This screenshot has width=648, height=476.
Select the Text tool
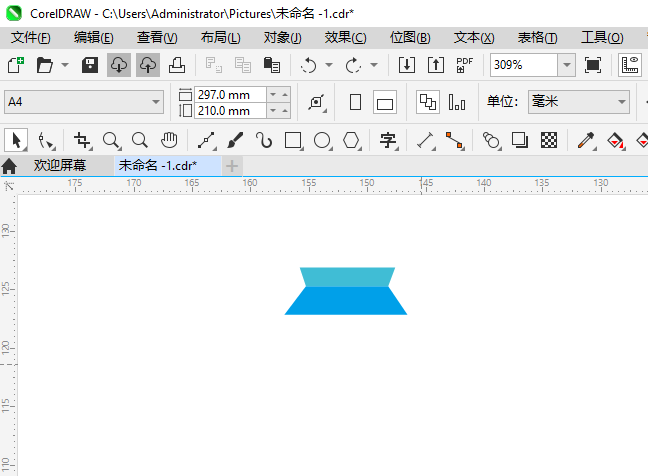tap(388, 140)
